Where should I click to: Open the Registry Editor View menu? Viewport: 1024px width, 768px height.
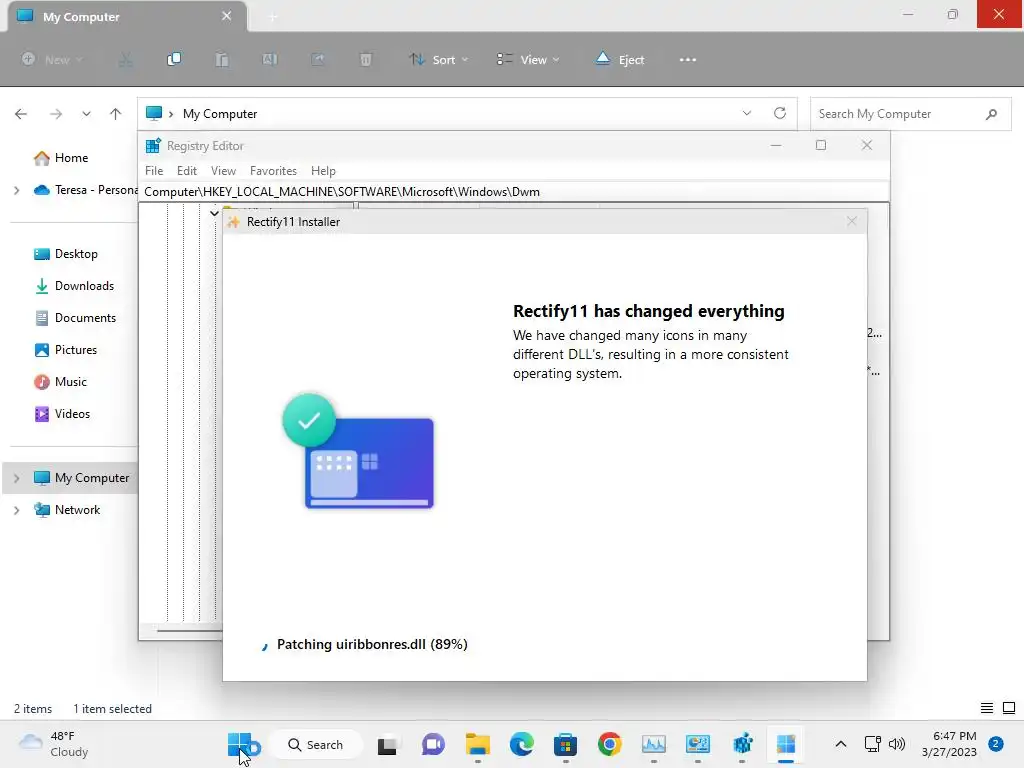coord(223,171)
